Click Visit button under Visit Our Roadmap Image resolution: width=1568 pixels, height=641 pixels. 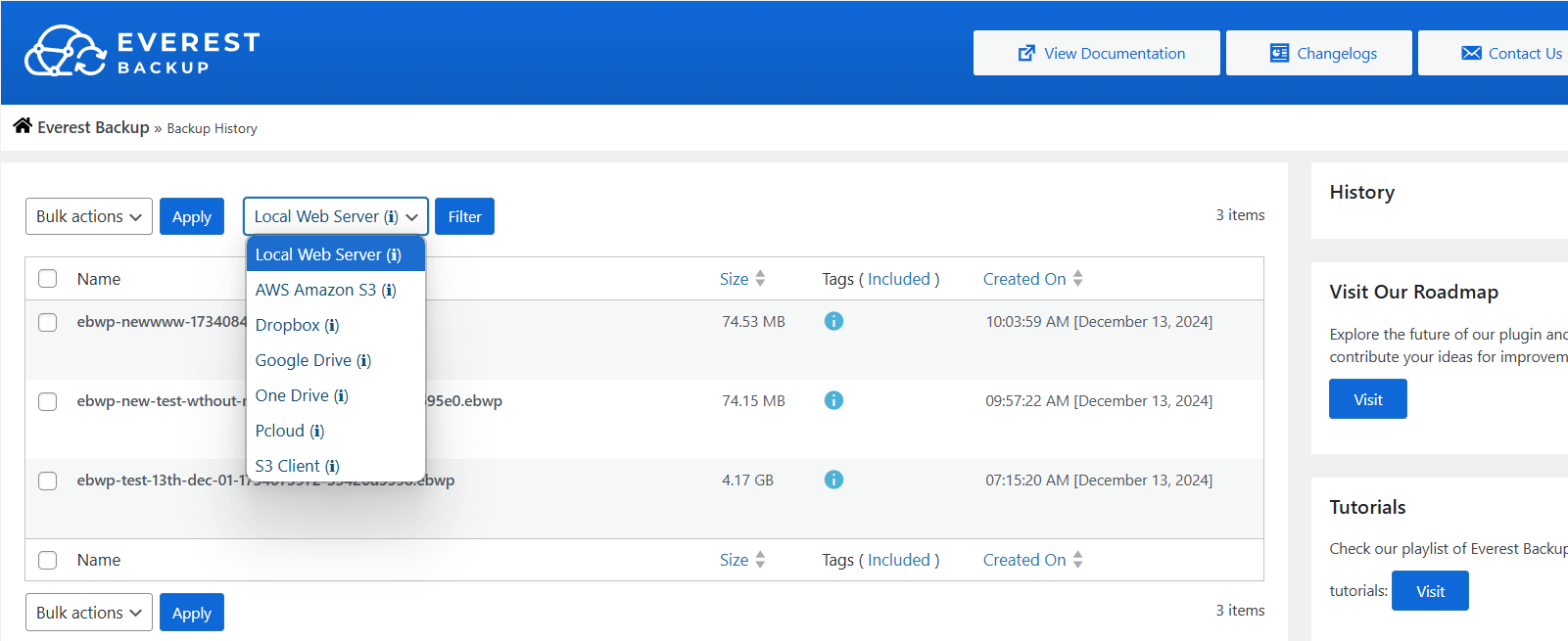click(x=1367, y=399)
